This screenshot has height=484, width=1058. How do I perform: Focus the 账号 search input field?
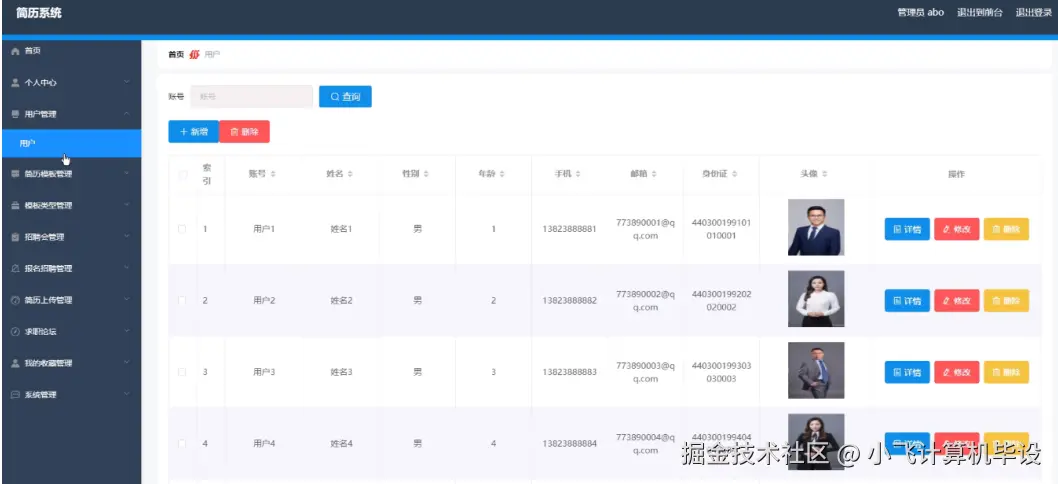coord(252,97)
